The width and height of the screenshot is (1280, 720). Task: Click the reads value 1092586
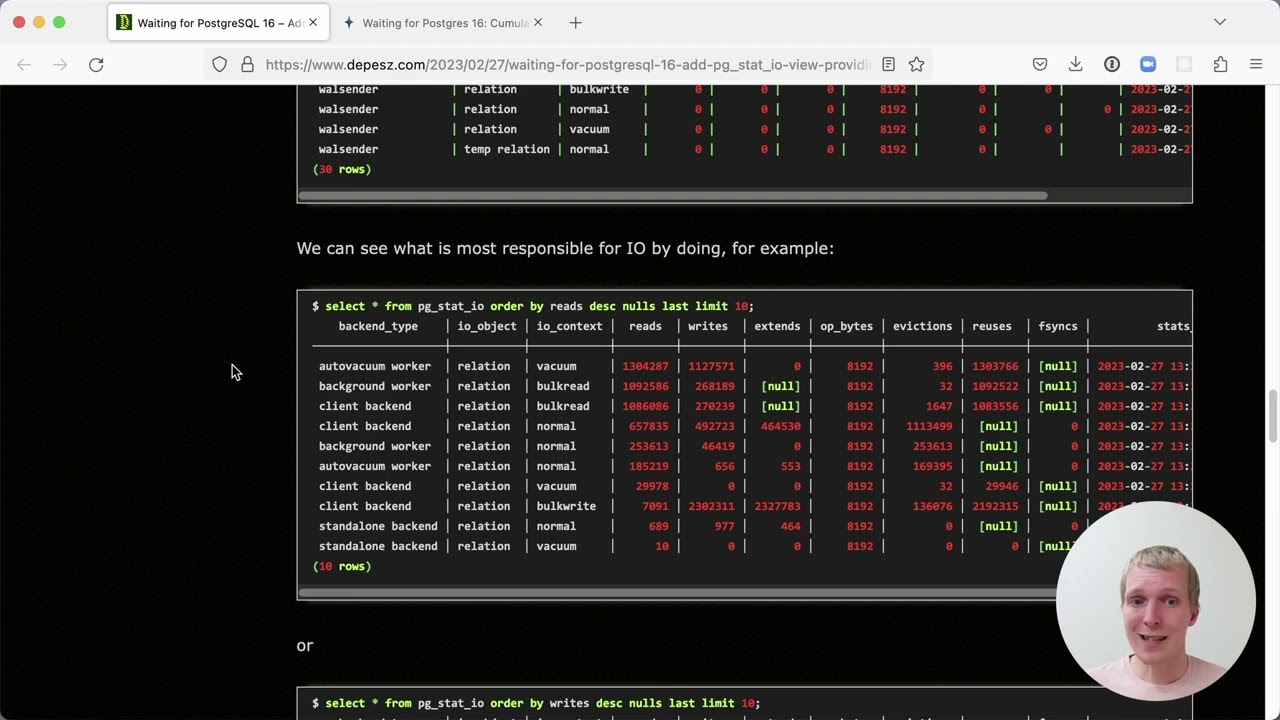(645, 386)
